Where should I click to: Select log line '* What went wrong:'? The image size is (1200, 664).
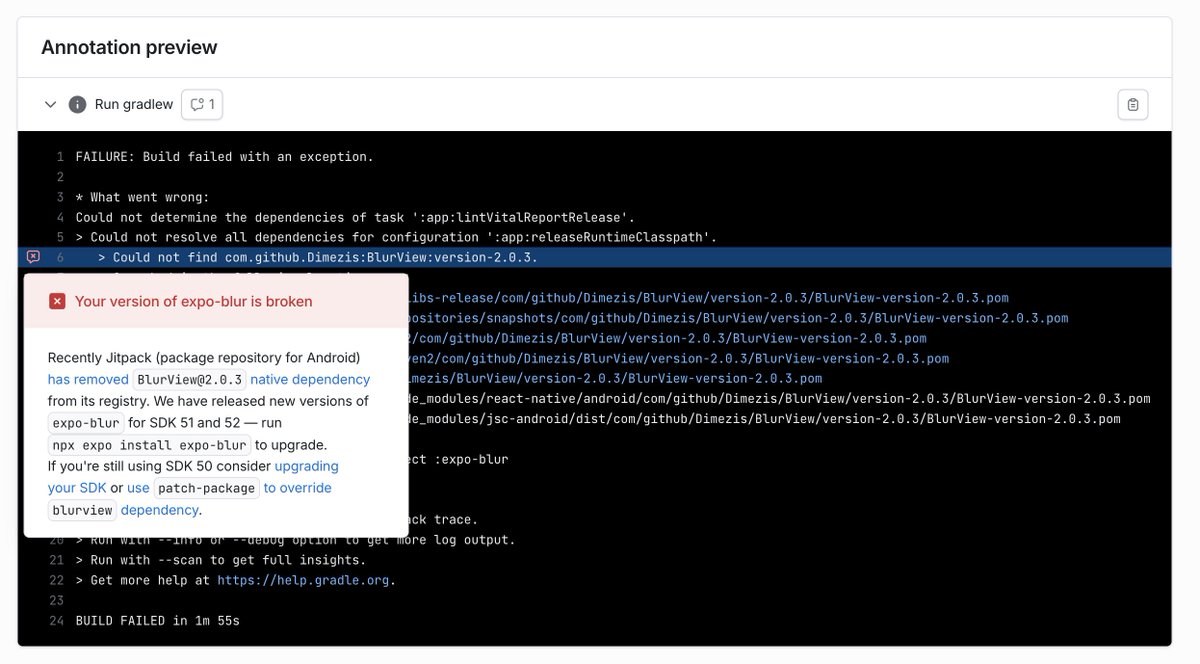pyautogui.click(x=142, y=197)
